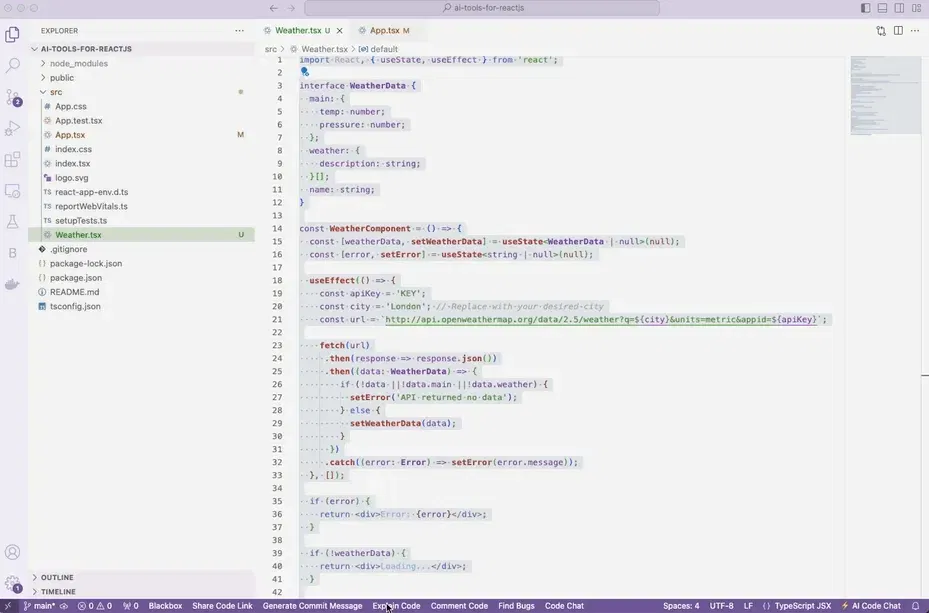Click Find Bugs in status bar
The width and height of the screenshot is (929, 613).
click(x=516, y=606)
